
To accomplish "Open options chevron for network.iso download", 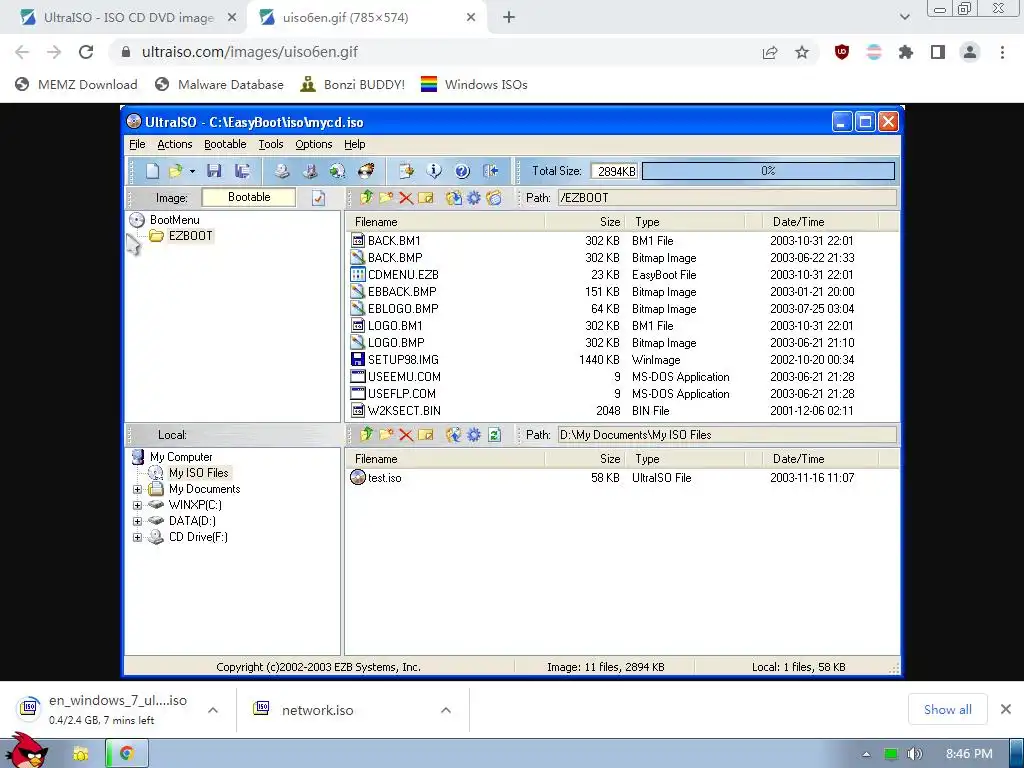I will click(x=446, y=710).
